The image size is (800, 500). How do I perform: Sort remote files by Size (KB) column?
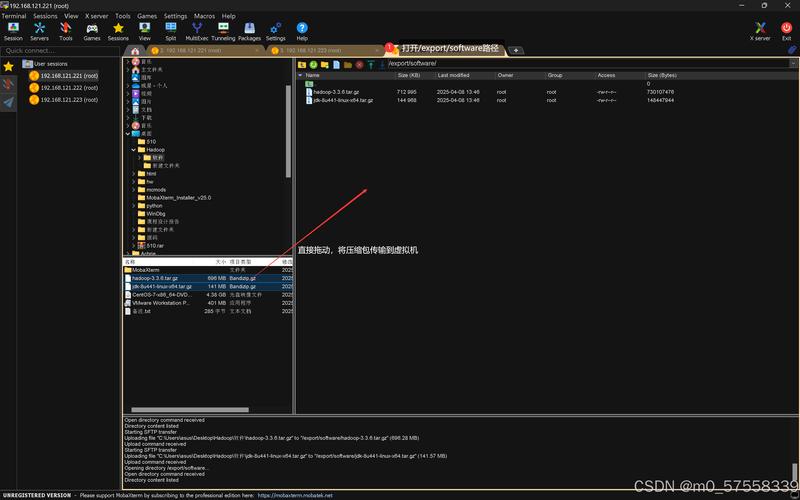coord(409,75)
